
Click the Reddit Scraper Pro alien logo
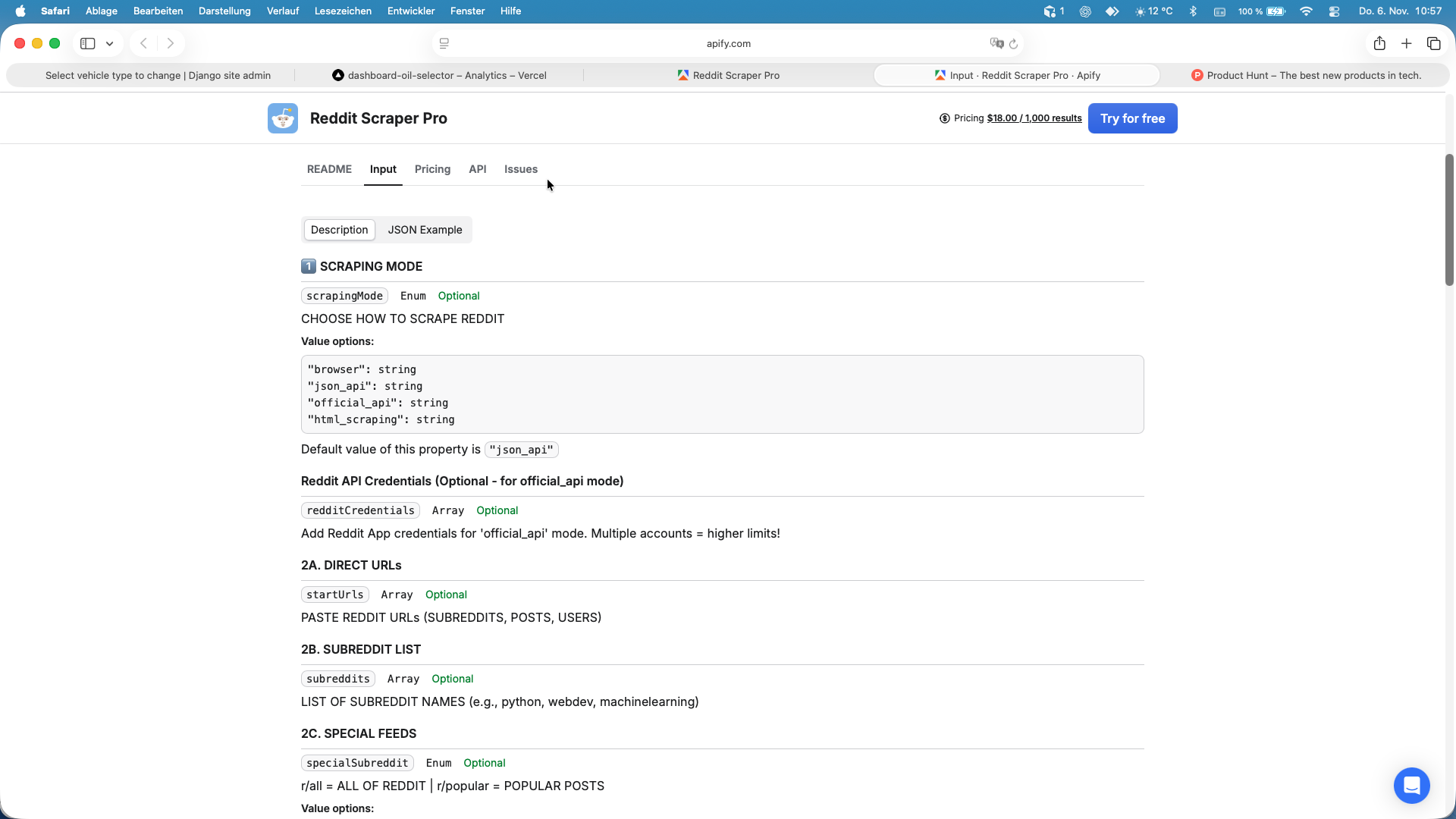[282, 118]
